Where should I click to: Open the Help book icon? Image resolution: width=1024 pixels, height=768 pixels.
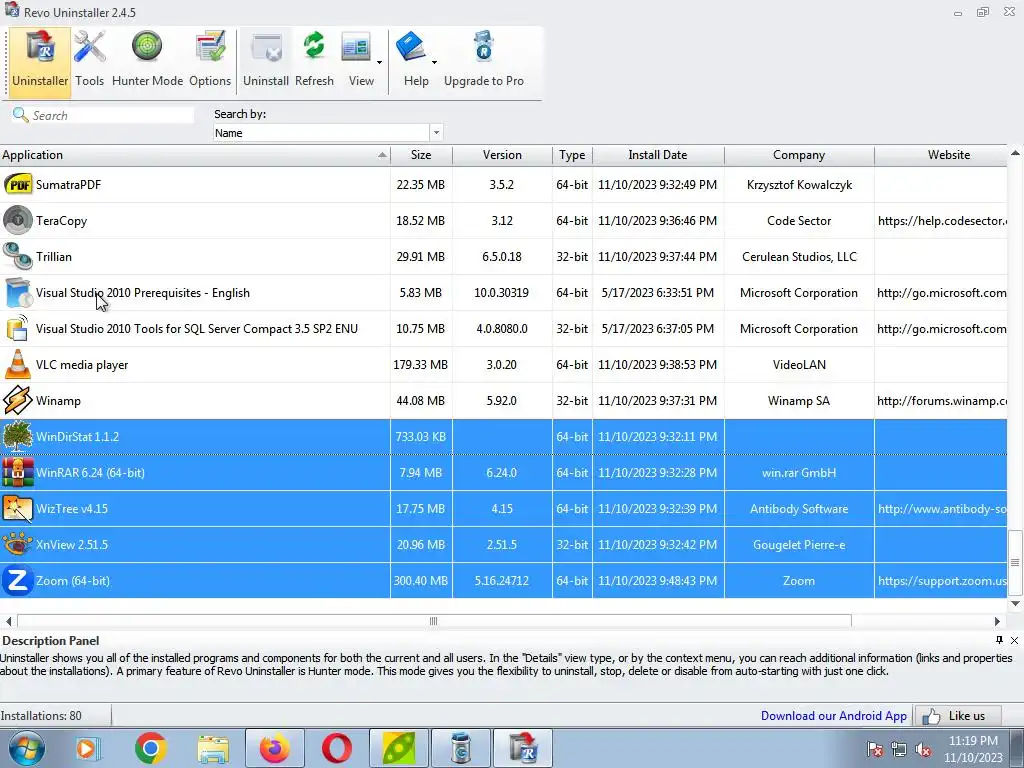click(412, 48)
